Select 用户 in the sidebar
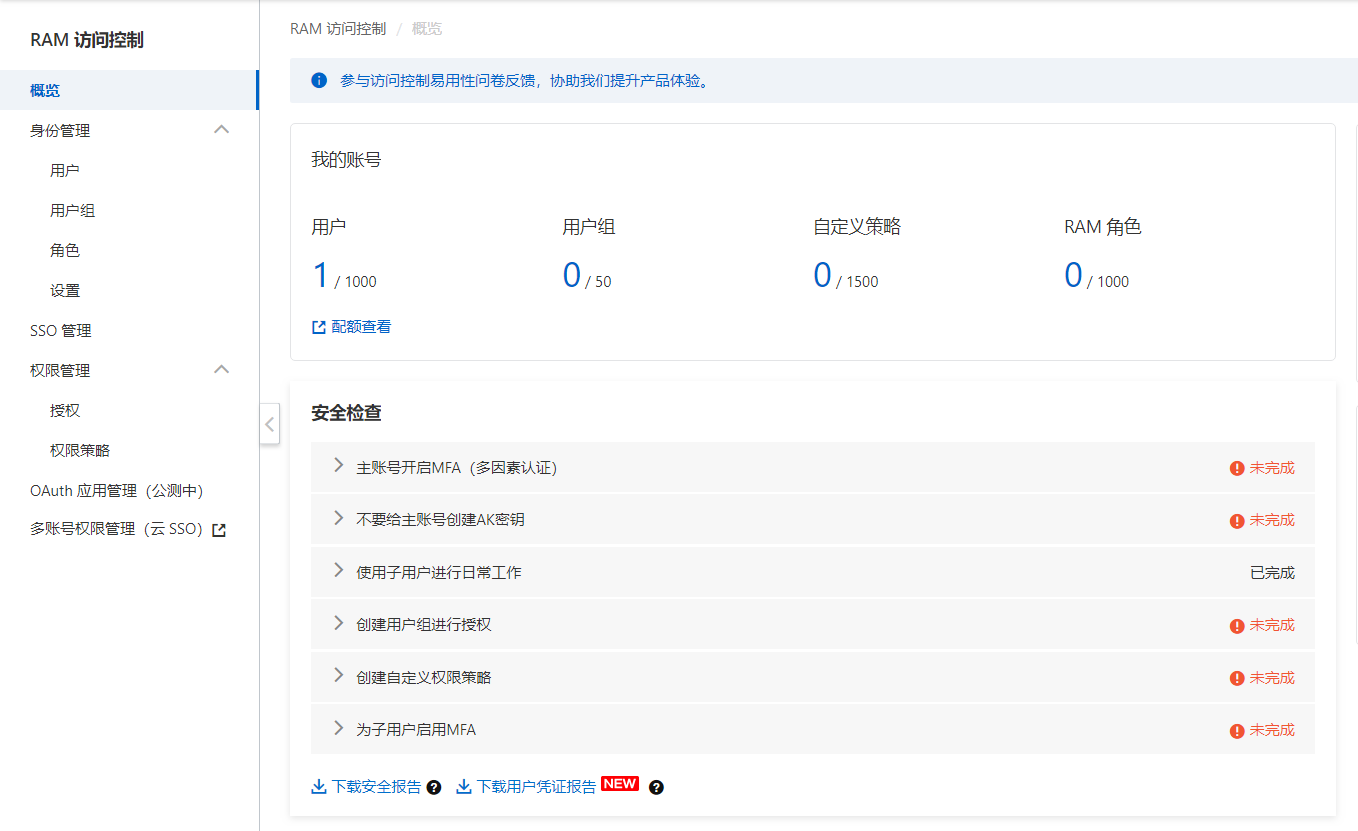The width and height of the screenshot is (1358, 831). (64, 169)
